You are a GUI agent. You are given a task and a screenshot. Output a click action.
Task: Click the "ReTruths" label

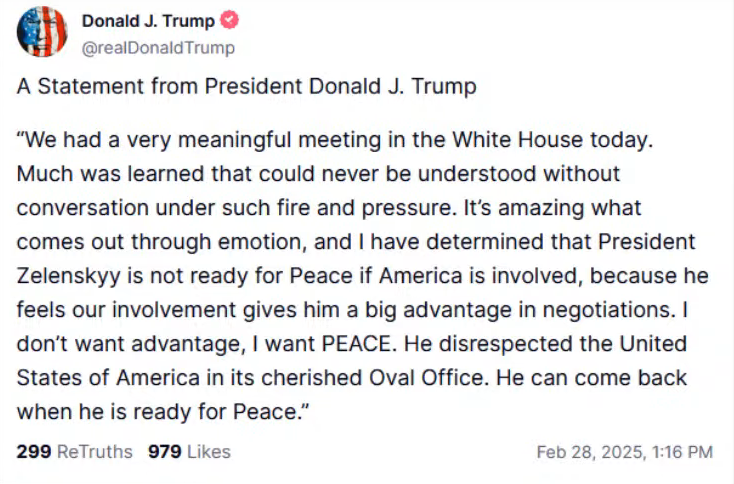(x=94, y=452)
